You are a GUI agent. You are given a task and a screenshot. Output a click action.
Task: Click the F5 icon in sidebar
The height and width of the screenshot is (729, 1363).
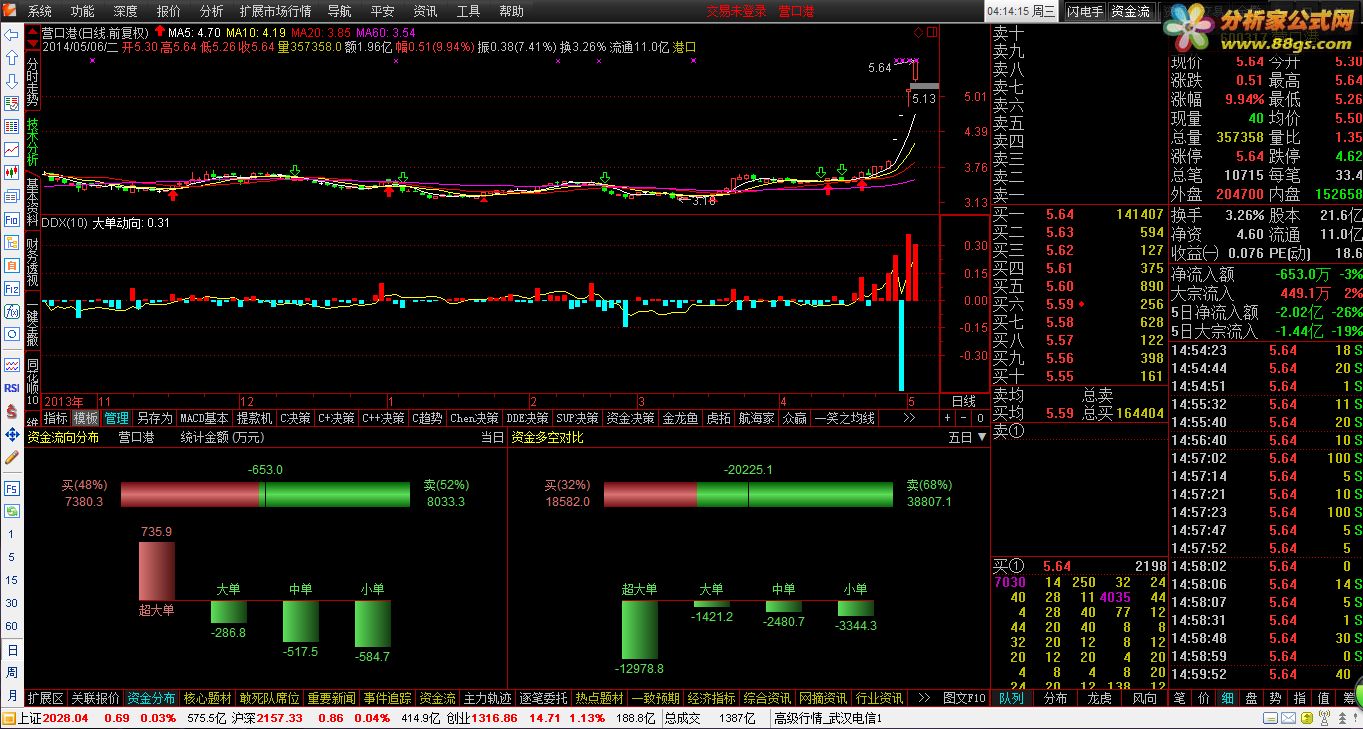click(11, 488)
